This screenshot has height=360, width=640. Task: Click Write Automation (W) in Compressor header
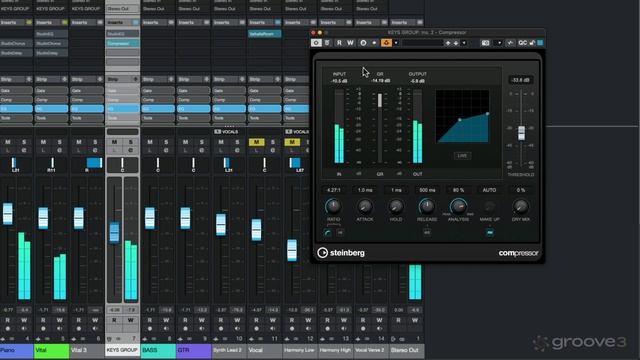[x=350, y=43]
